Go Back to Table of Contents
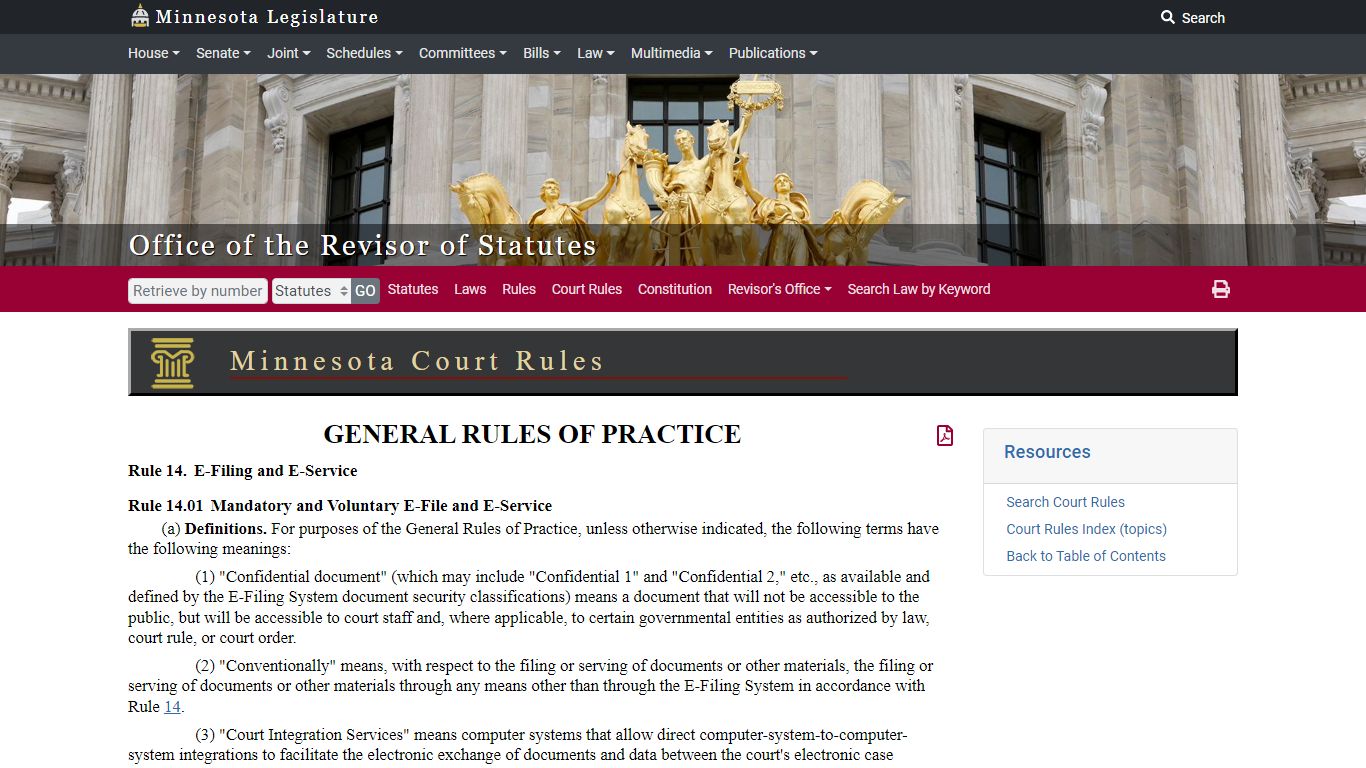This screenshot has width=1366, height=768. coord(1086,556)
